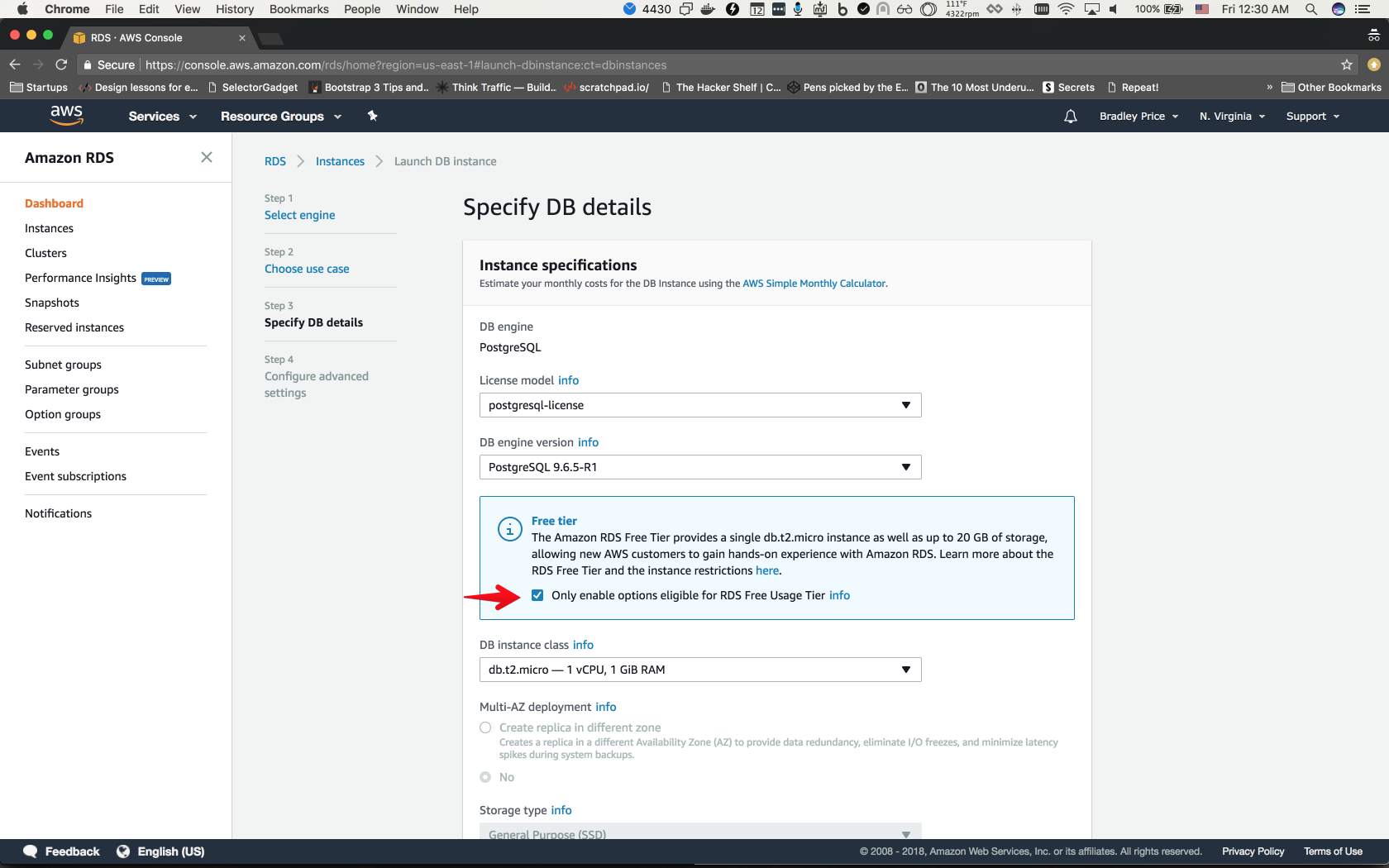The width and height of the screenshot is (1389, 868).
Task: Open AWS Simple Monthly Calculator link
Action: point(814,284)
